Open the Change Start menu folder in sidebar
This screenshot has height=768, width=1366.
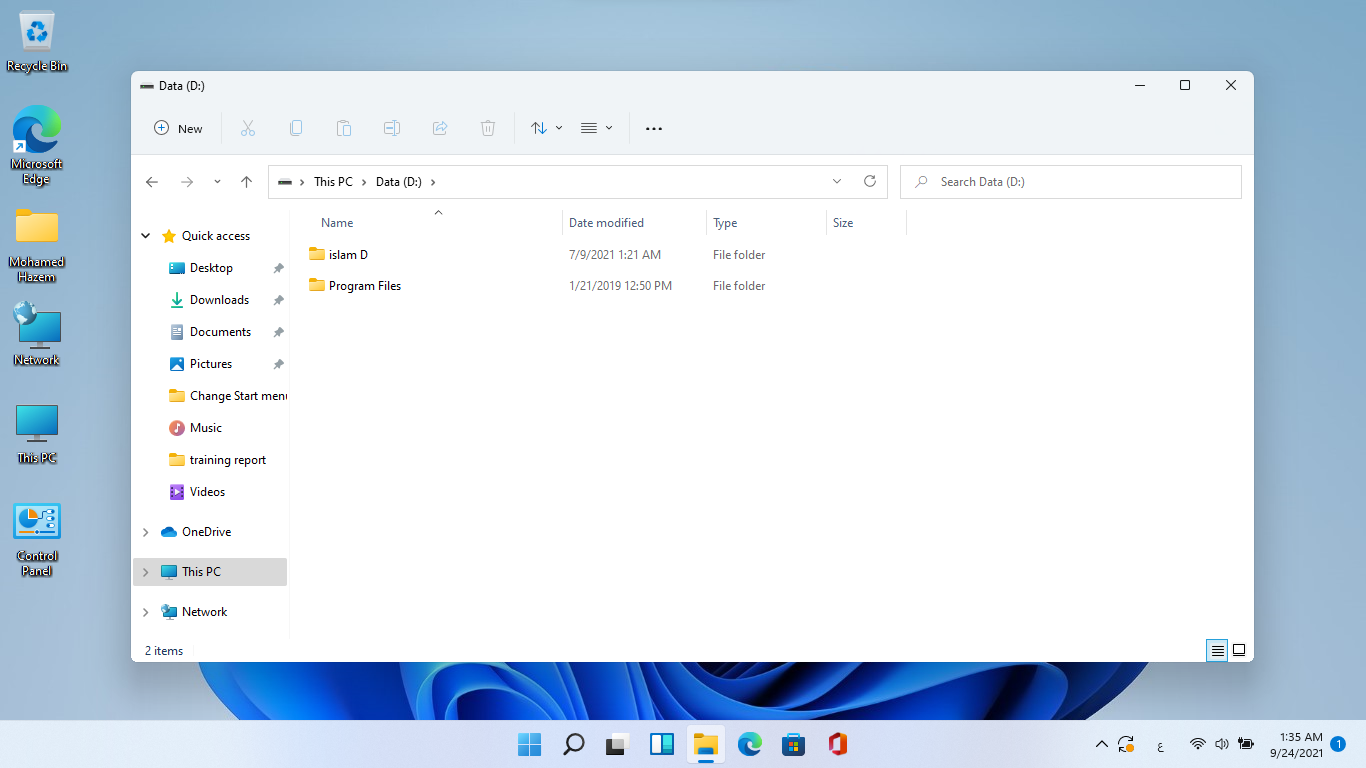[x=228, y=396]
